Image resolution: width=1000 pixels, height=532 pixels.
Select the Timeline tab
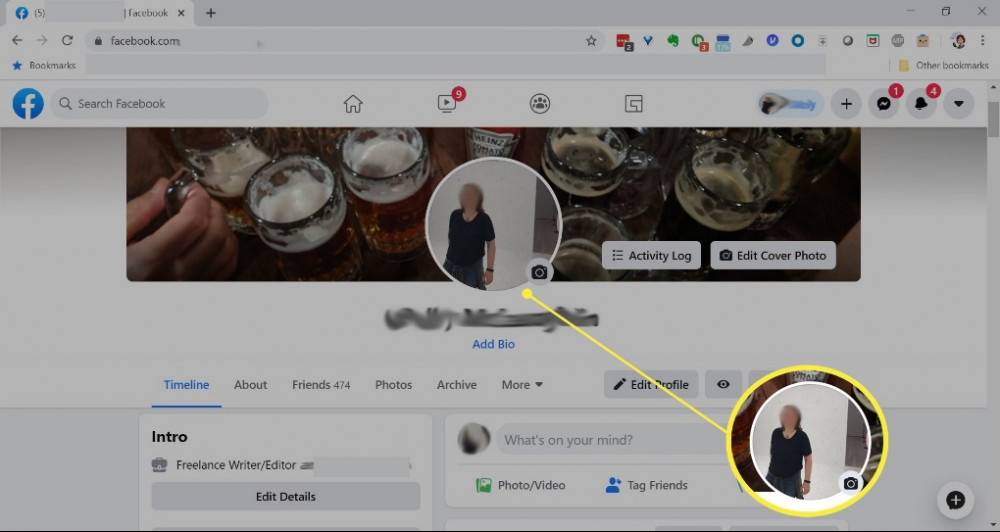pyautogui.click(x=186, y=385)
